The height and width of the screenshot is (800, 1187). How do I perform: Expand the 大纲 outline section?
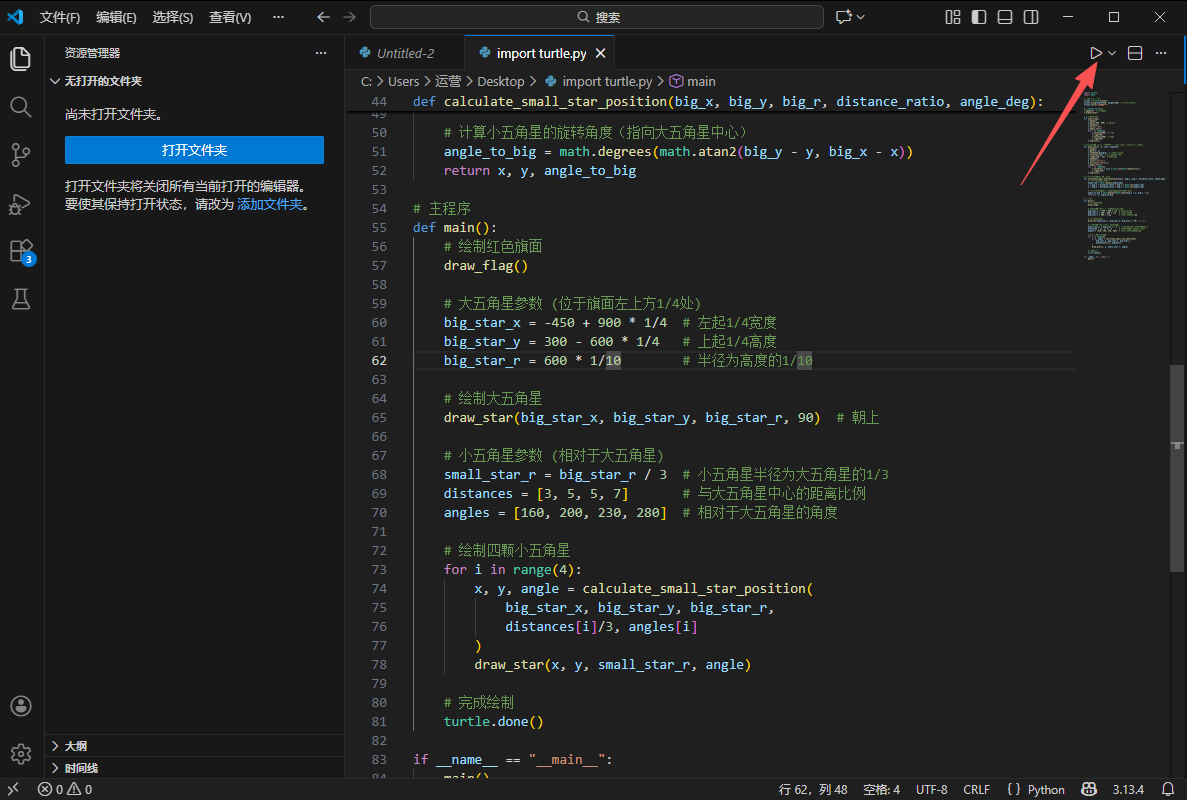[75, 746]
